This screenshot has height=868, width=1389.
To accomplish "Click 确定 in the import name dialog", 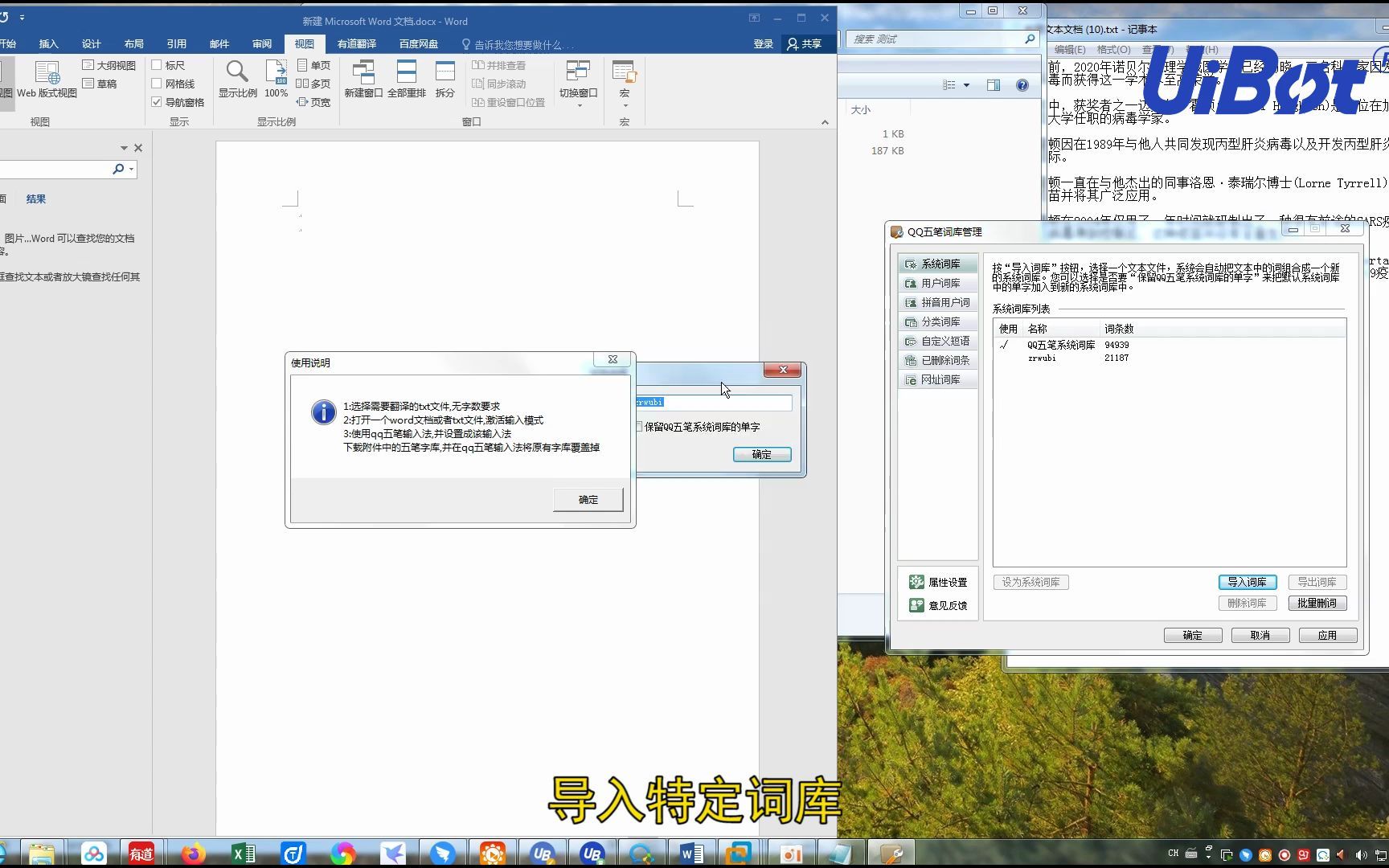I will pos(762,454).
